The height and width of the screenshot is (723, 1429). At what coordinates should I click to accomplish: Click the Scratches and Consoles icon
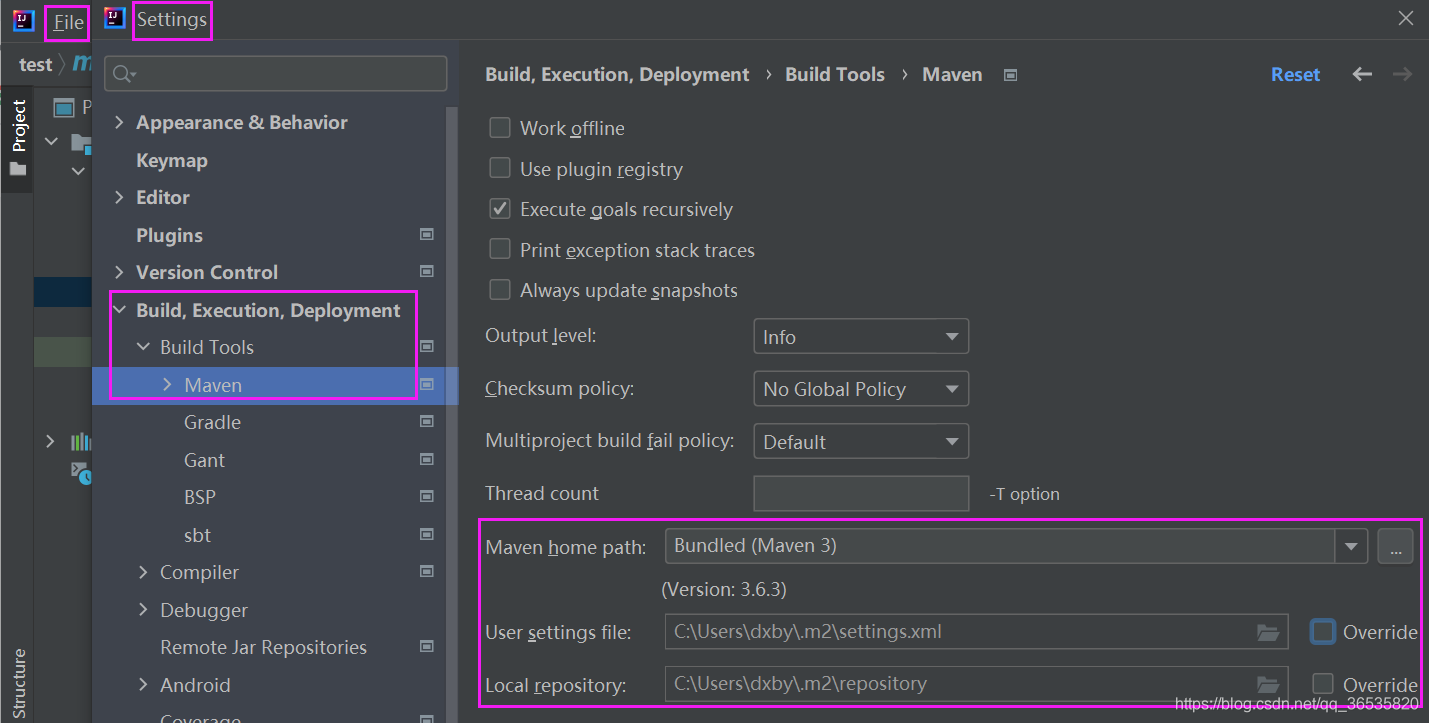[81, 471]
